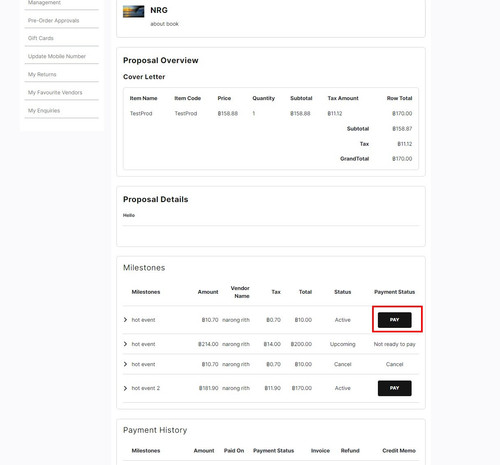The image size is (500, 465).
Task: Click the Cover Letter heading
Action: (144, 77)
